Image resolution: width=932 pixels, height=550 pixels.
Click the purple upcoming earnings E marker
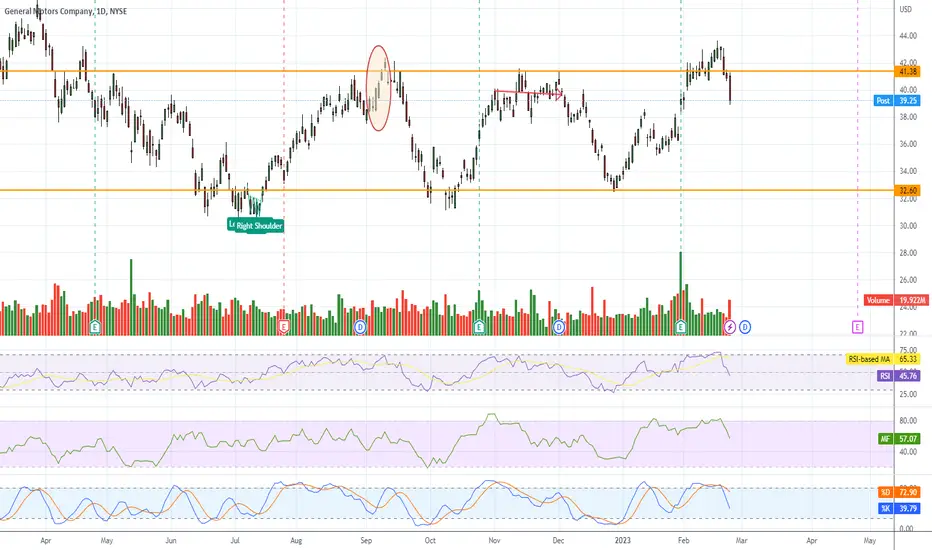coord(857,326)
